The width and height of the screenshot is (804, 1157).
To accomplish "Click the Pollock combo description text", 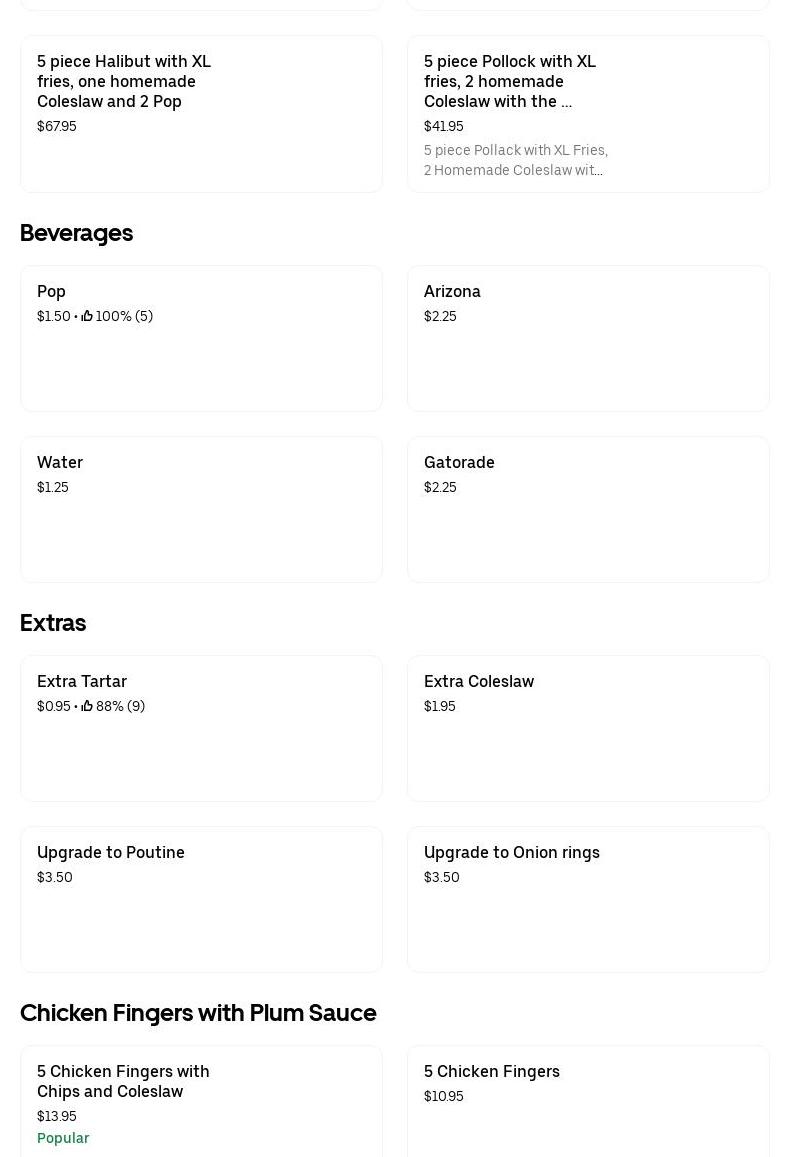I will 516,160.
